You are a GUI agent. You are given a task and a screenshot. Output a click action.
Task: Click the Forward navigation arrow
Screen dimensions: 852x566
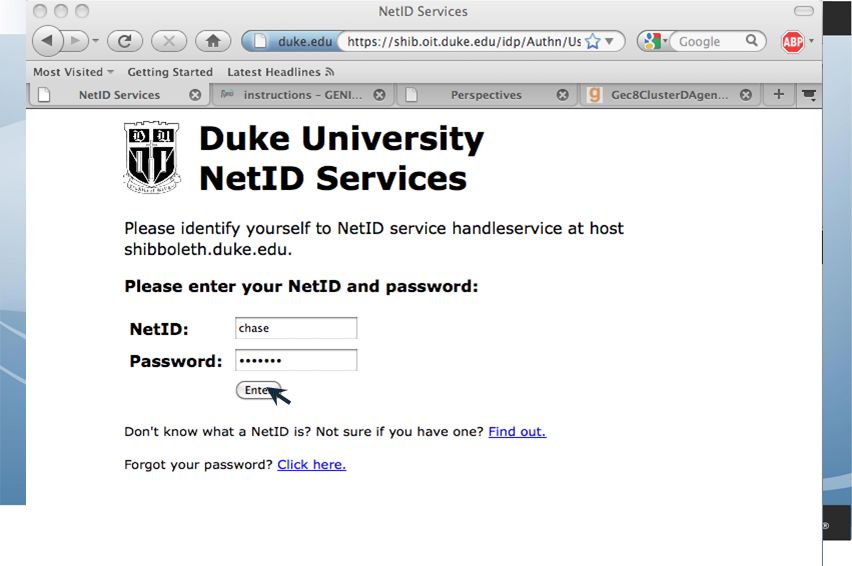coord(76,41)
